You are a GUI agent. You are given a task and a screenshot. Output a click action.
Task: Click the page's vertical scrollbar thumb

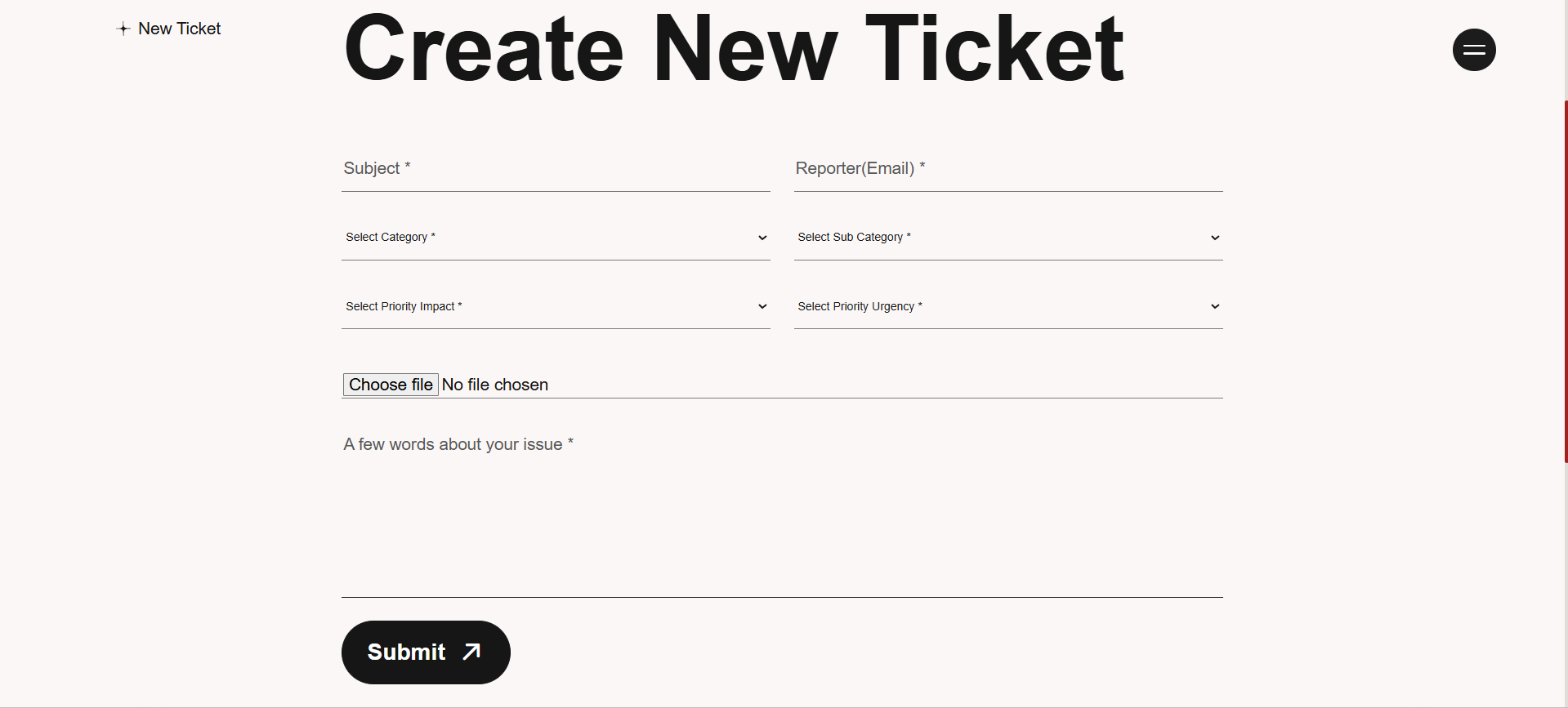(x=1566, y=282)
